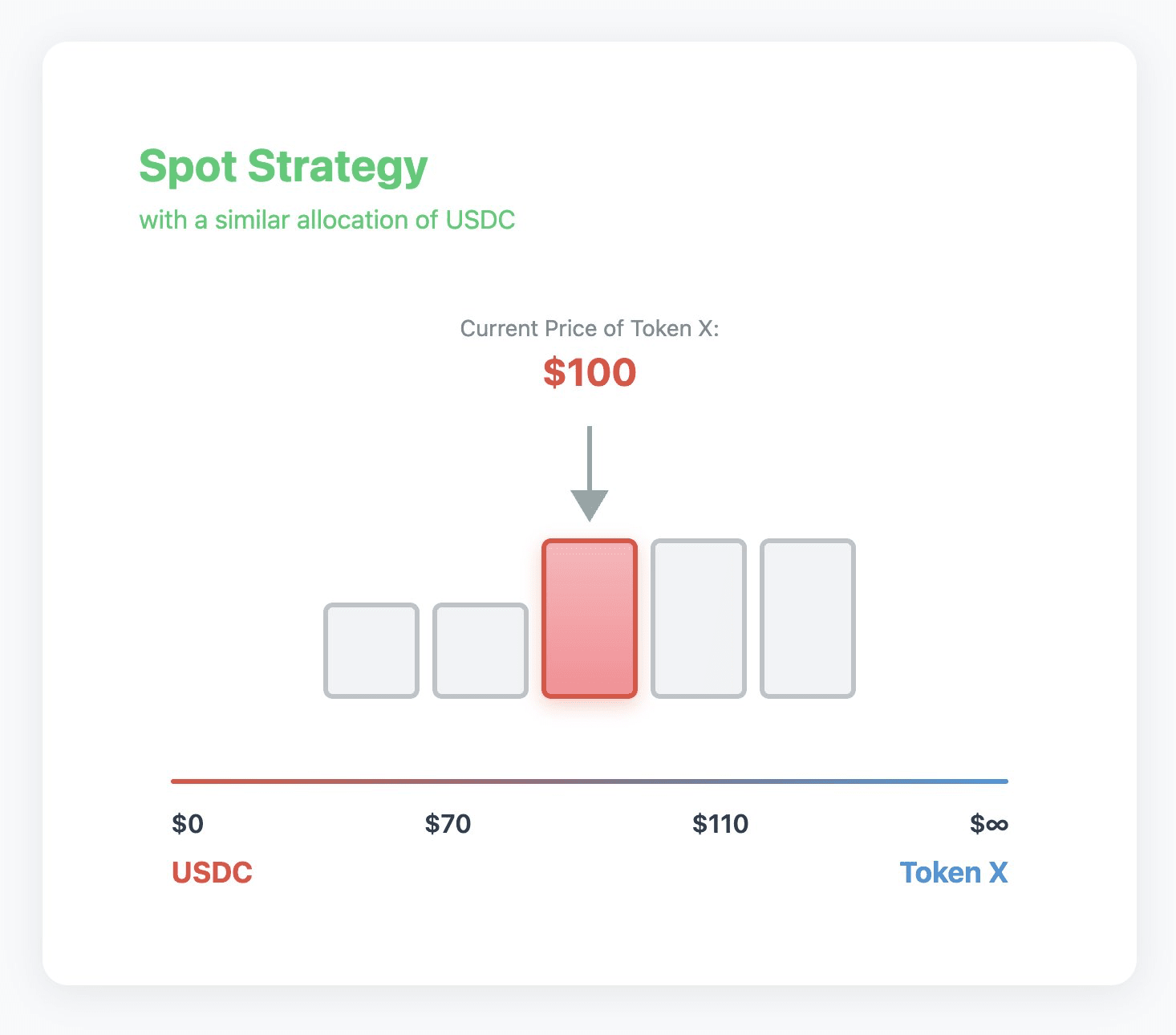Click the blue Token X label
This screenshot has width=1176, height=1035.
point(953,873)
